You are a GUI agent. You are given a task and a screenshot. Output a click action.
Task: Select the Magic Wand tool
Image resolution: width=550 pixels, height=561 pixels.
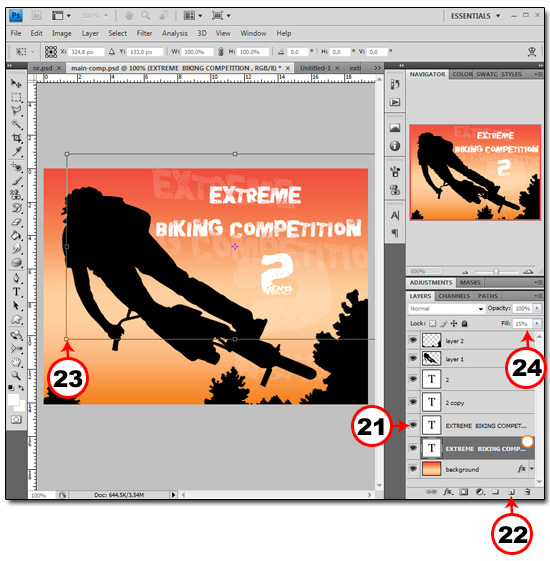[x=16, y=124]
